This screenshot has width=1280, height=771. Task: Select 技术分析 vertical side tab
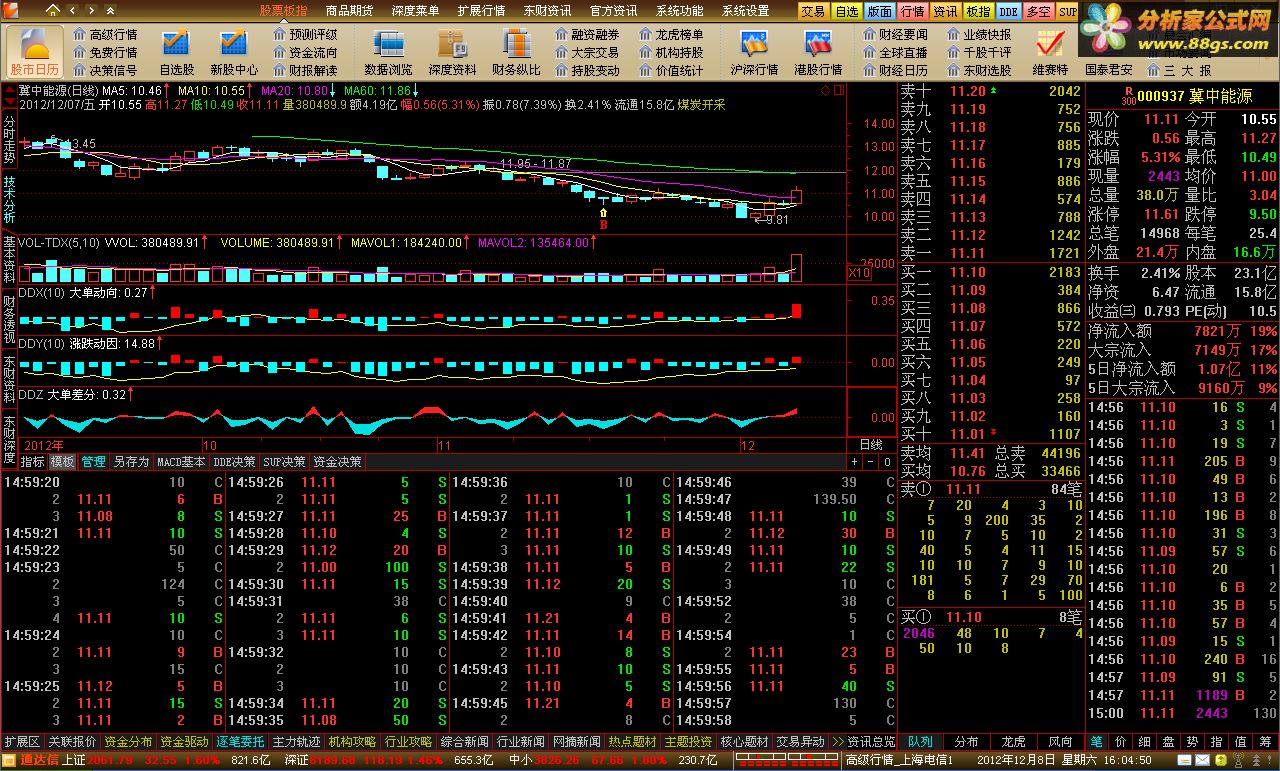(x=9, y=198)
